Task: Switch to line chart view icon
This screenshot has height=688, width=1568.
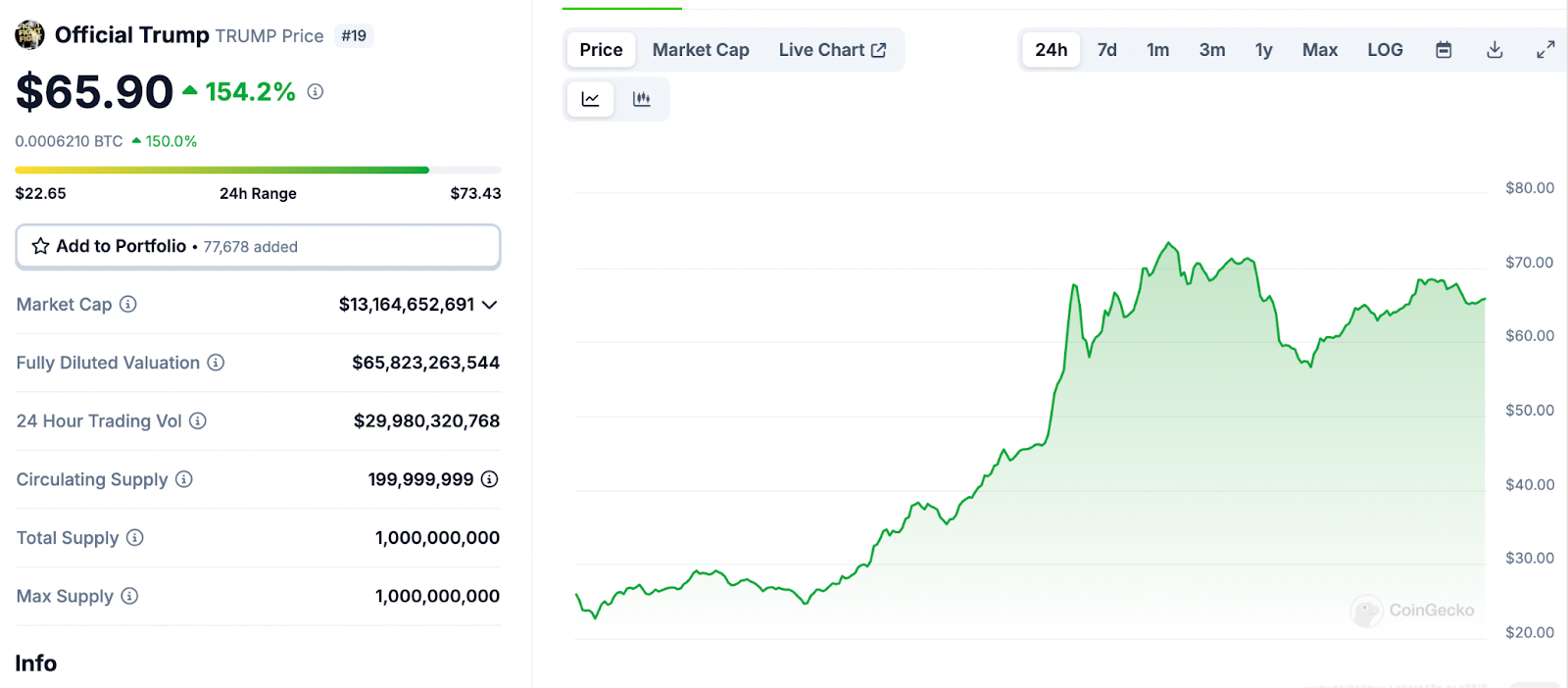Action: tap(590, 99)
